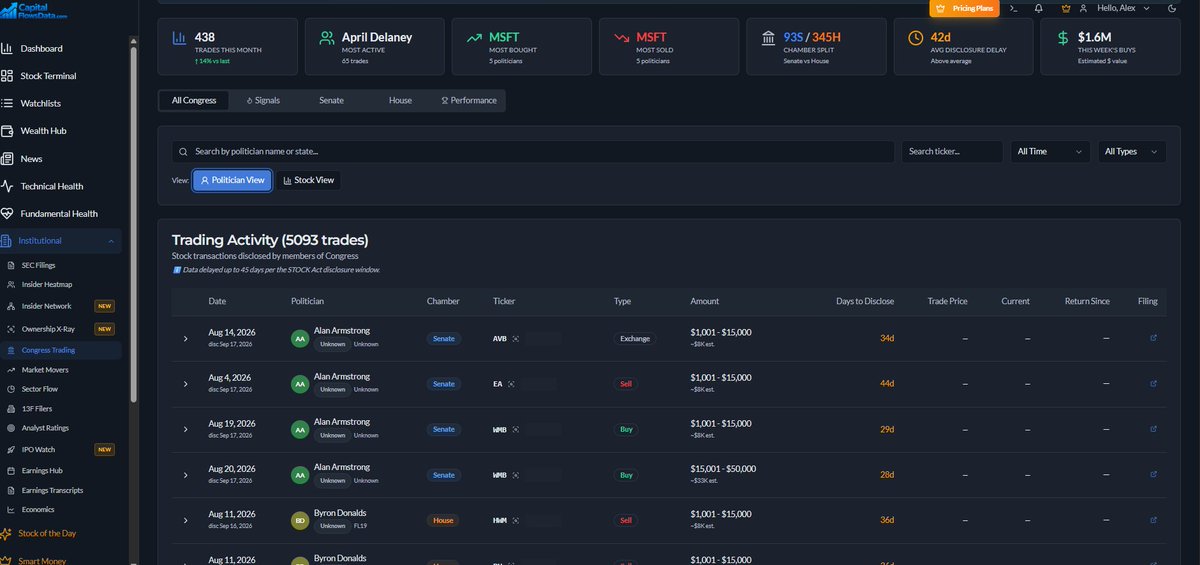Open the notifications bell
The image size is (1200, 565).
tap(1039, 8)
